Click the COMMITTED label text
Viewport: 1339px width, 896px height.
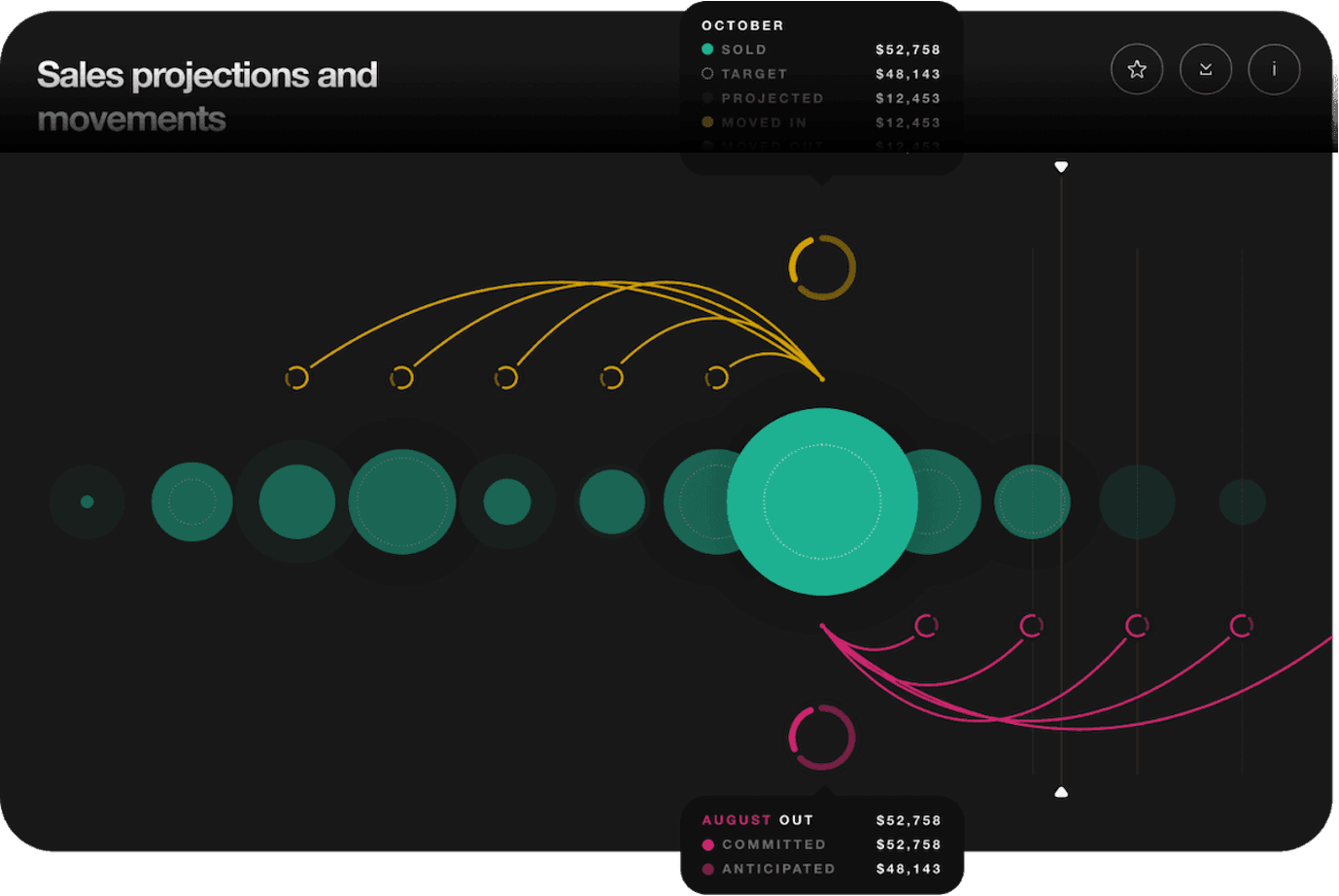[x=773, y=844]
